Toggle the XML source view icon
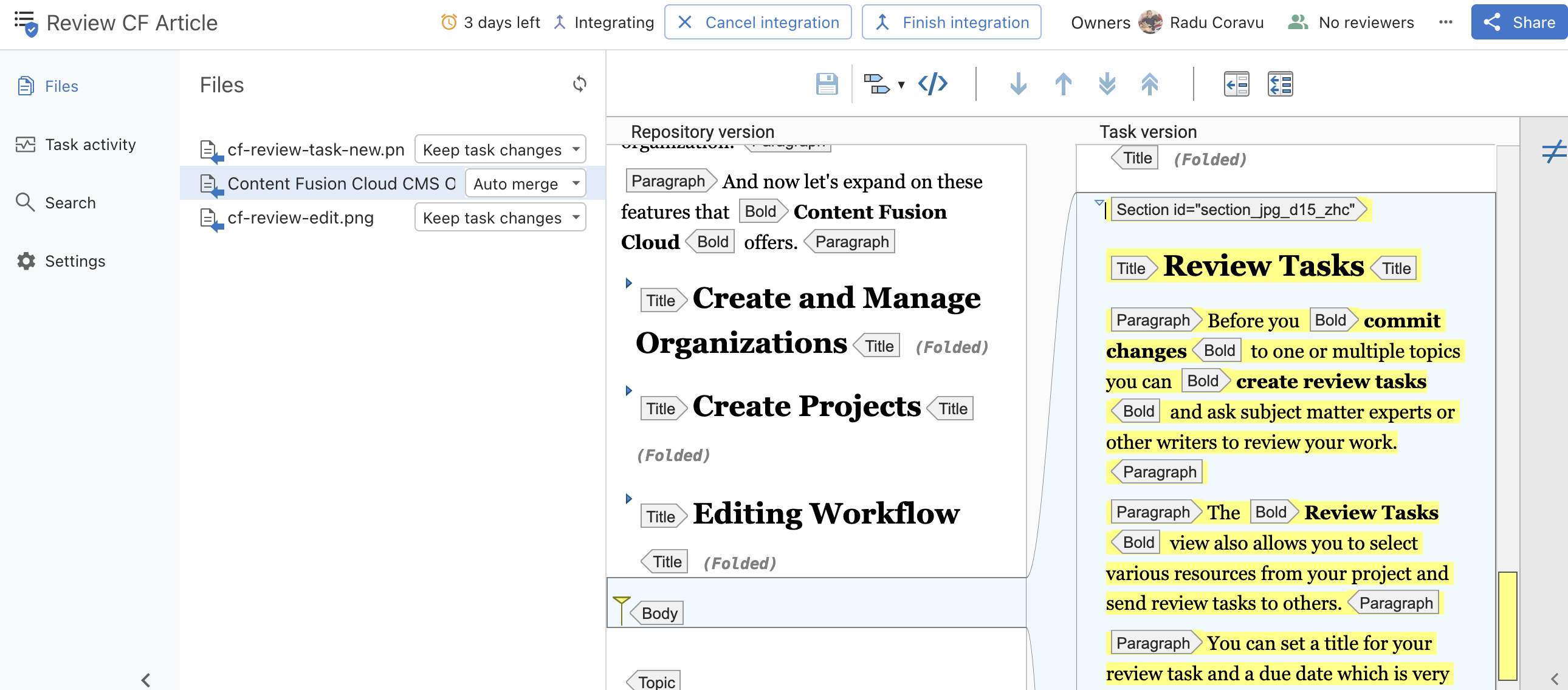This screenshot has height=690, width=1568. coord(932,84)
